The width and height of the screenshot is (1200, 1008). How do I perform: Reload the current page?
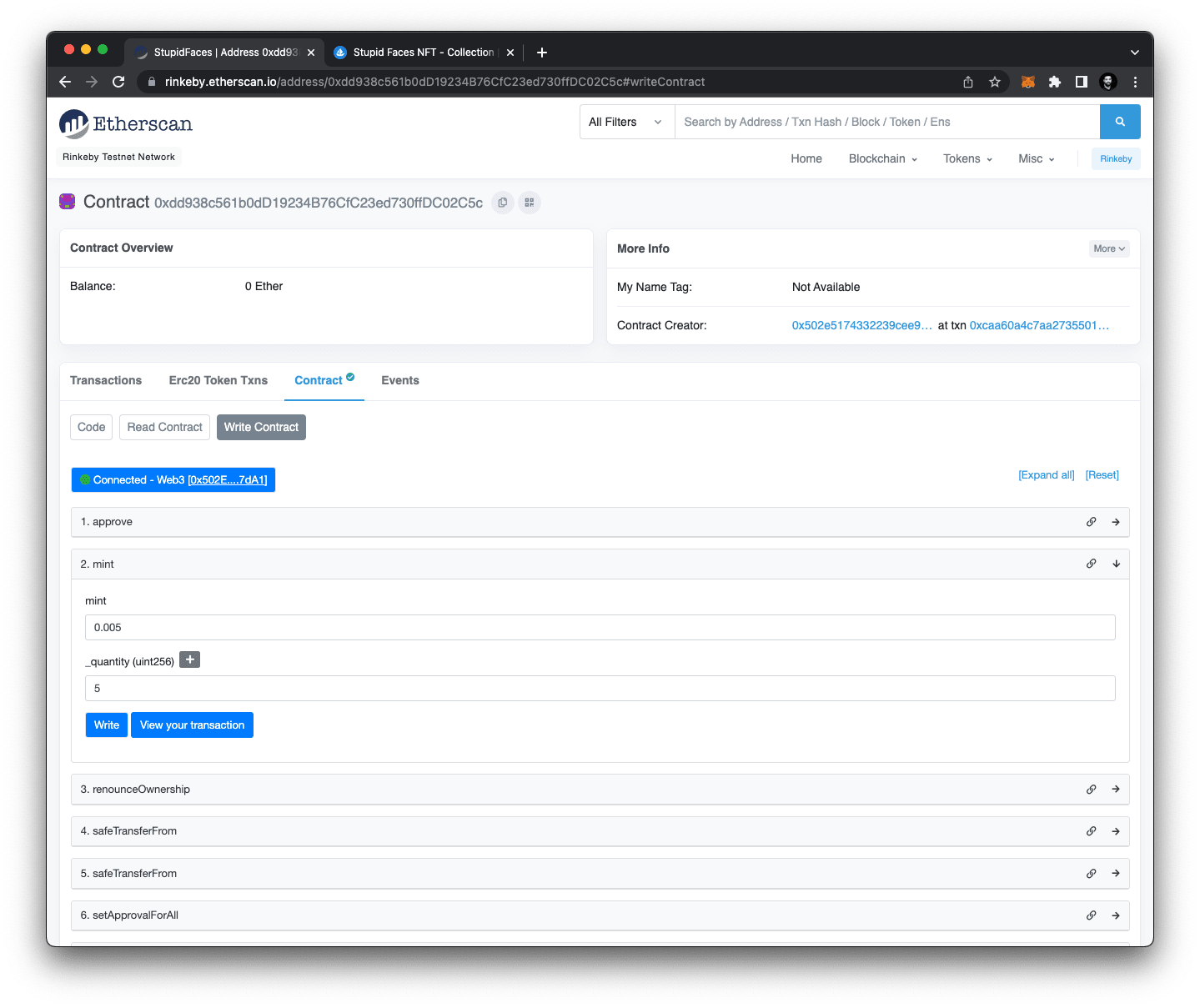coord(118,82)
